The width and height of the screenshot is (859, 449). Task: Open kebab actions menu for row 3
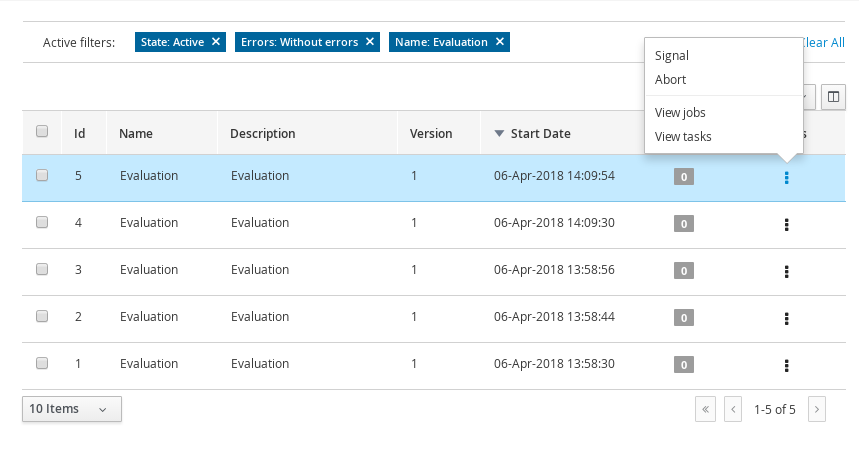787,271
